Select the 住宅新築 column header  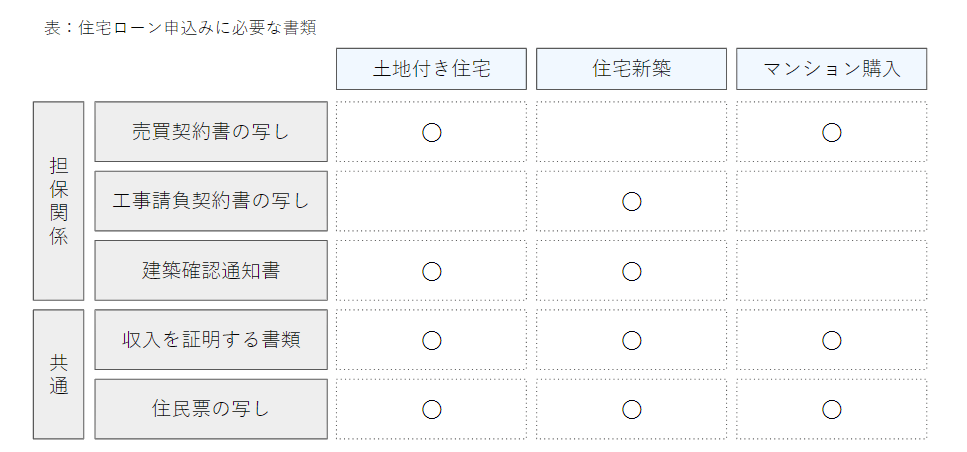pos(631,69)
